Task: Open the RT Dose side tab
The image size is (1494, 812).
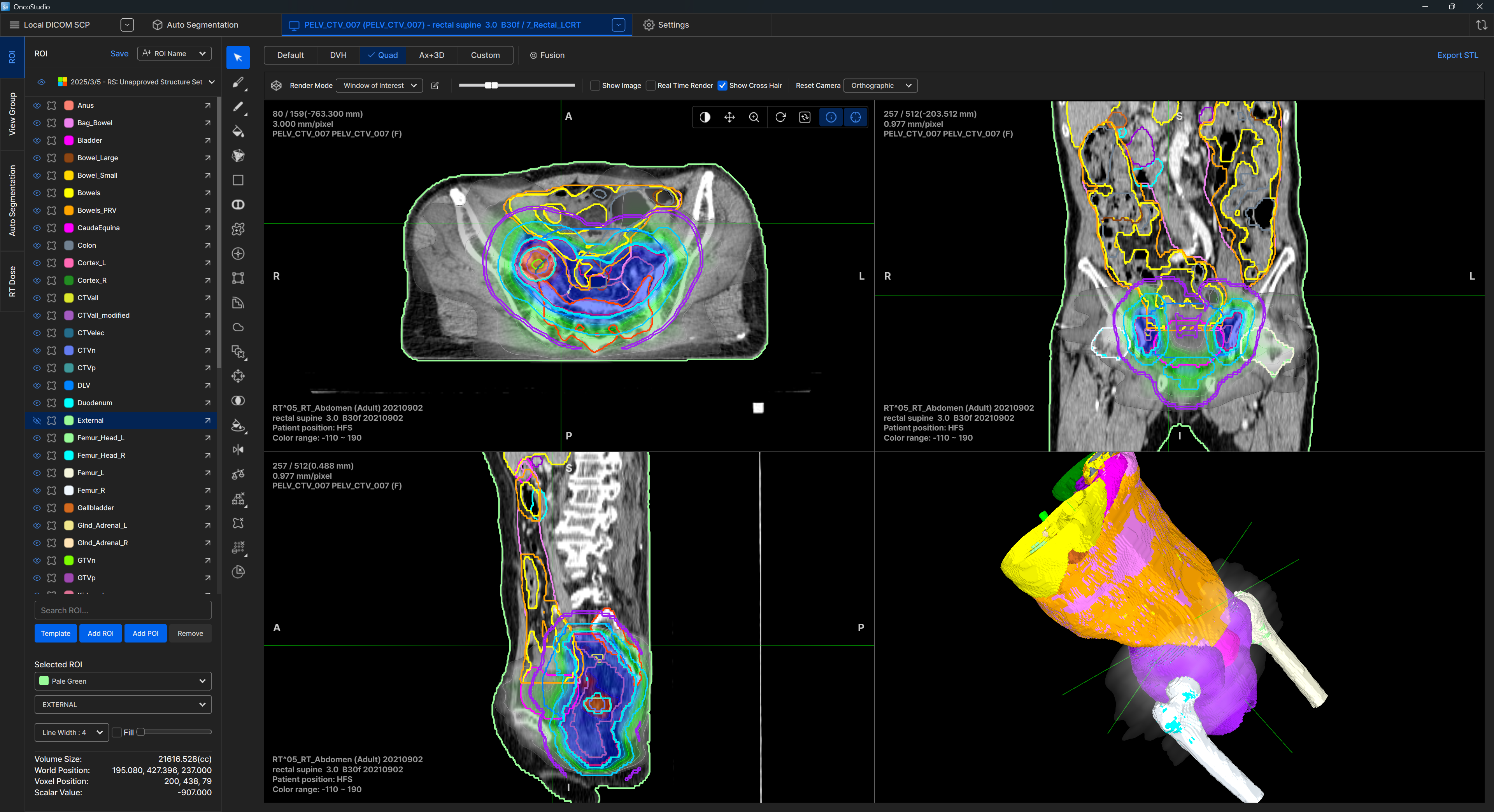Action: pyautogui.click(x=12, y=282)
